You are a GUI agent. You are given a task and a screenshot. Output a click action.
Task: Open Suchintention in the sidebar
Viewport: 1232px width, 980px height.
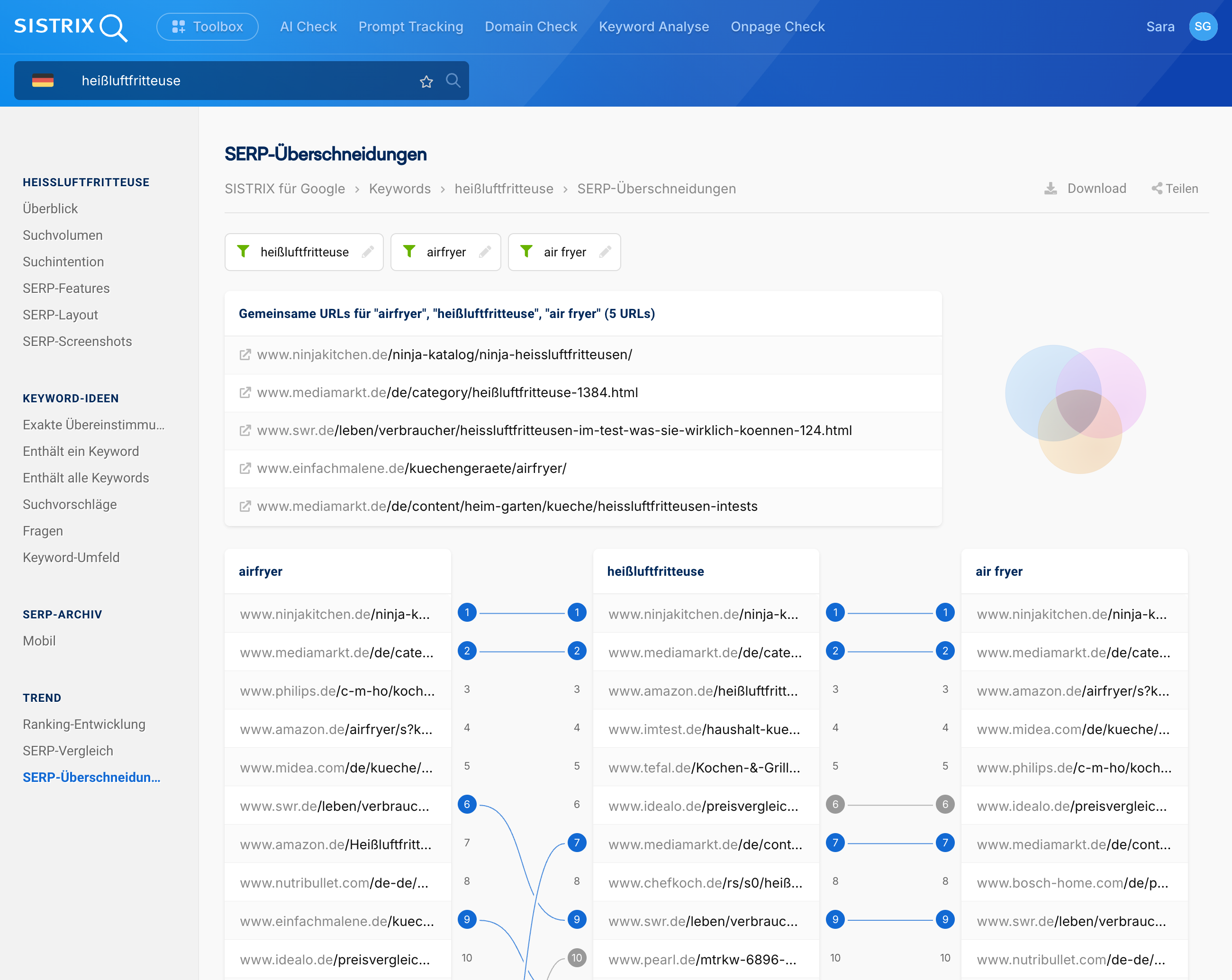point(63,262)
